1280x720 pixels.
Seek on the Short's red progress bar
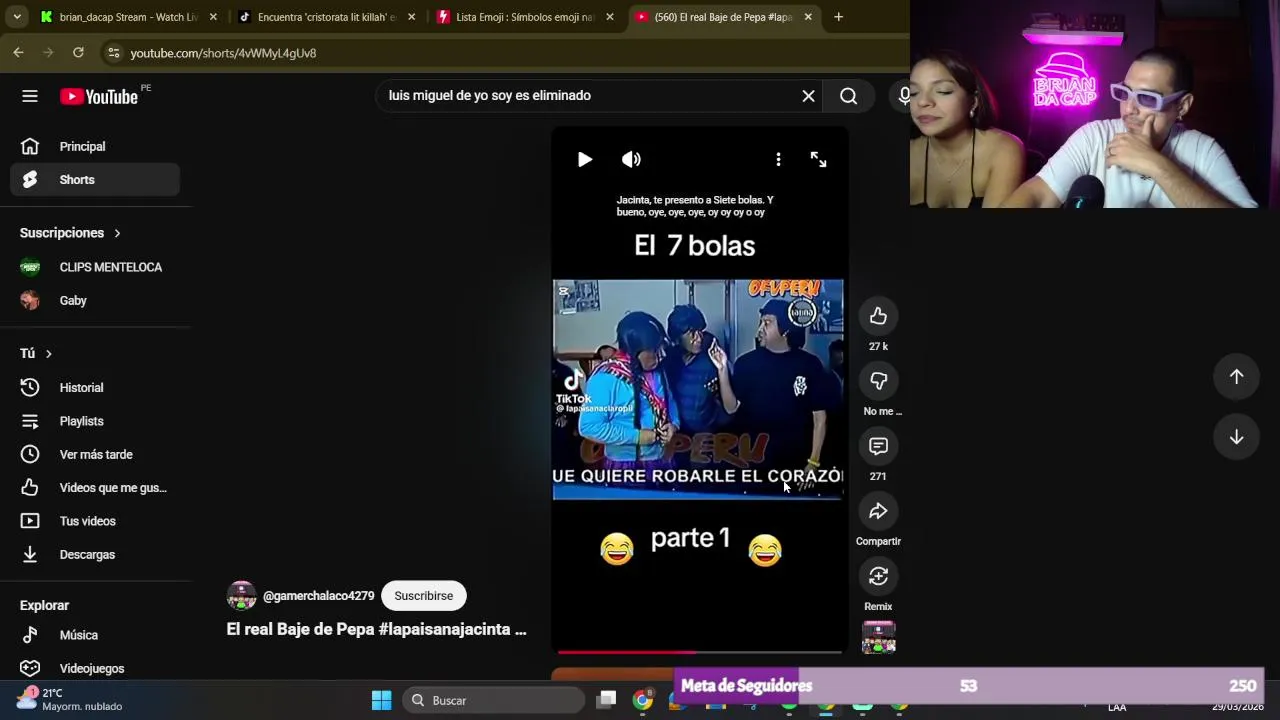699,651
